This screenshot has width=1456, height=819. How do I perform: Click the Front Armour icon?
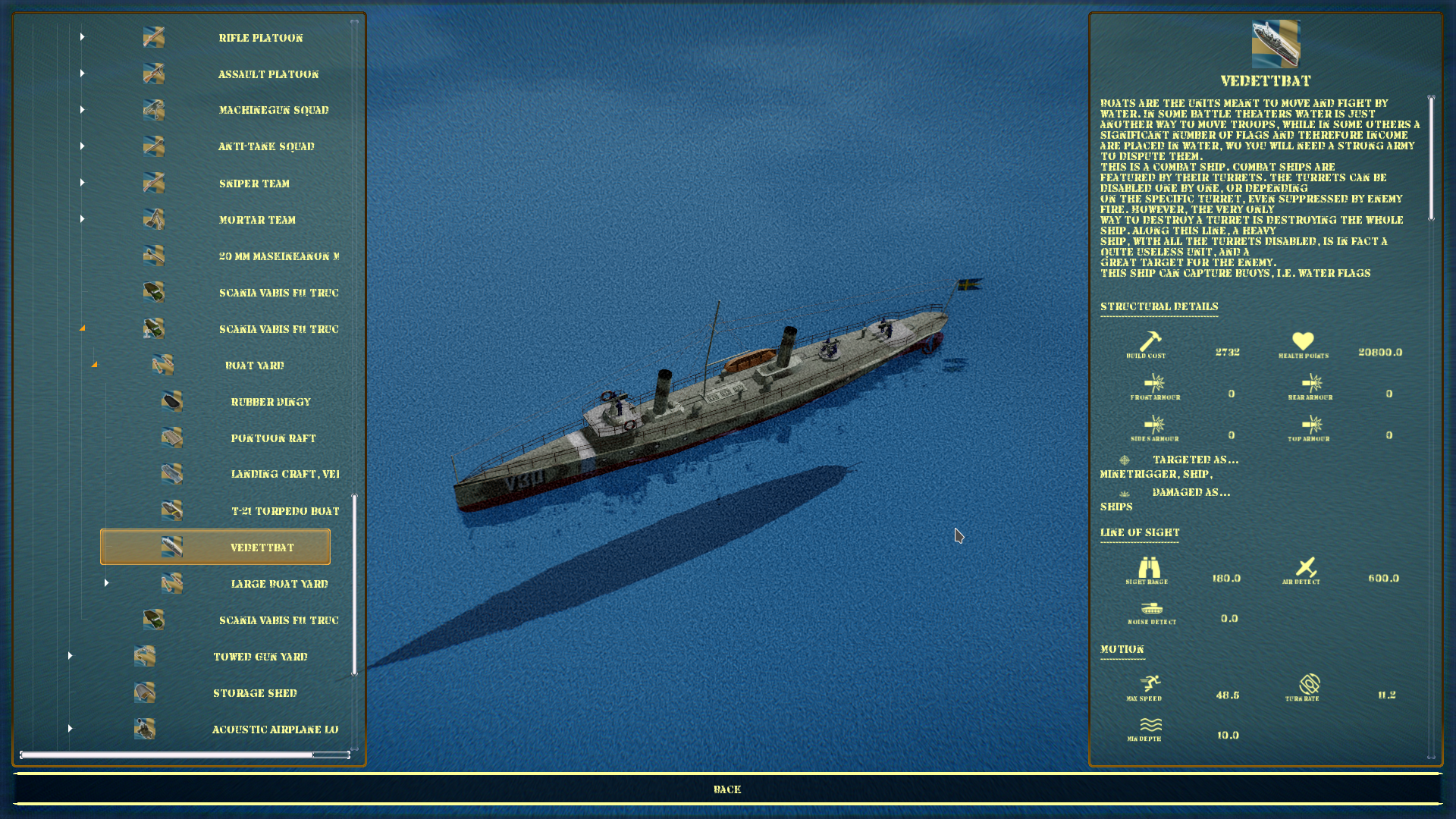point(1154,383)
